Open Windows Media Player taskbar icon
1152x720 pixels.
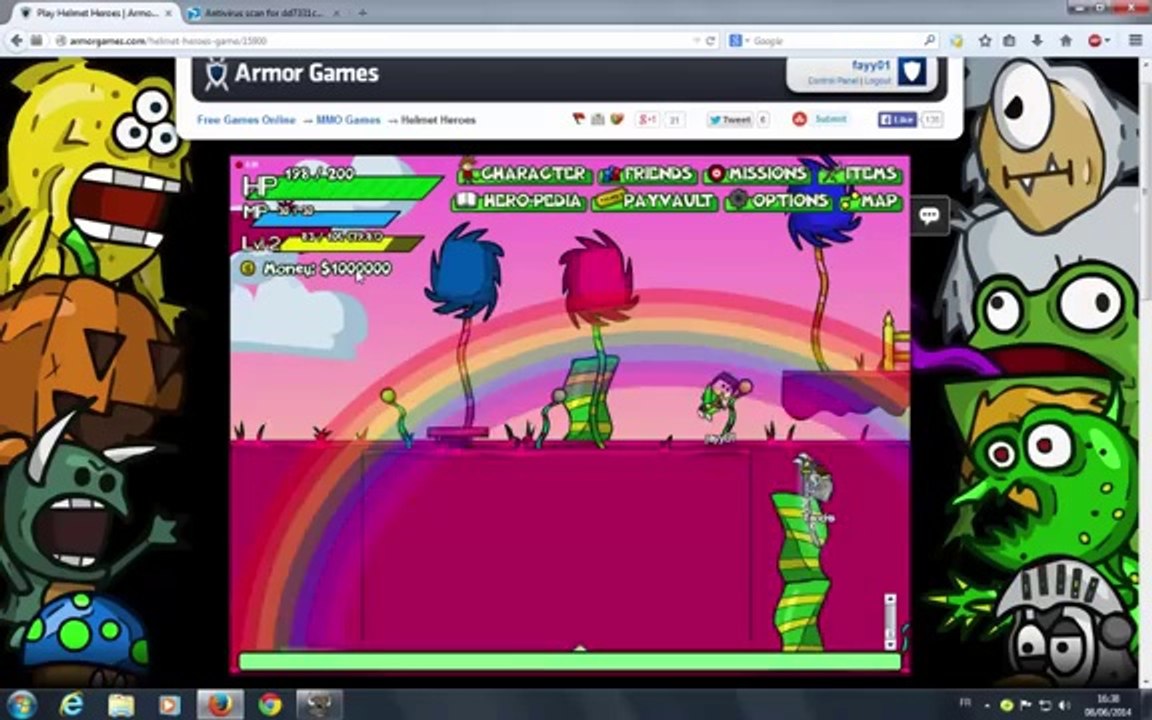pos(170,705)
